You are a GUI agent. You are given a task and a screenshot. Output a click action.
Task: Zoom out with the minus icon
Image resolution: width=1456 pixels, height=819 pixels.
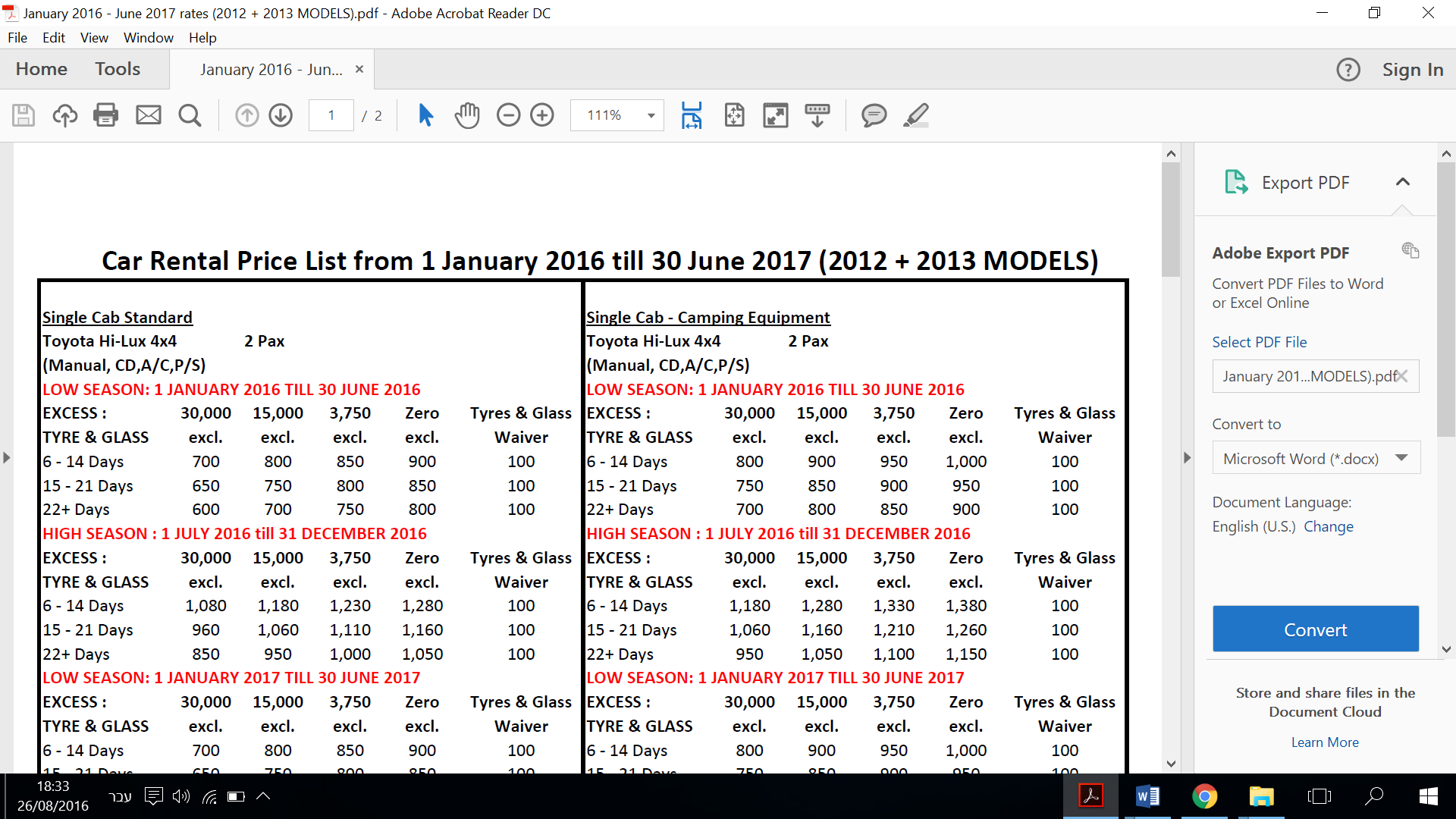pyautogui.click(x=508, y=115)
